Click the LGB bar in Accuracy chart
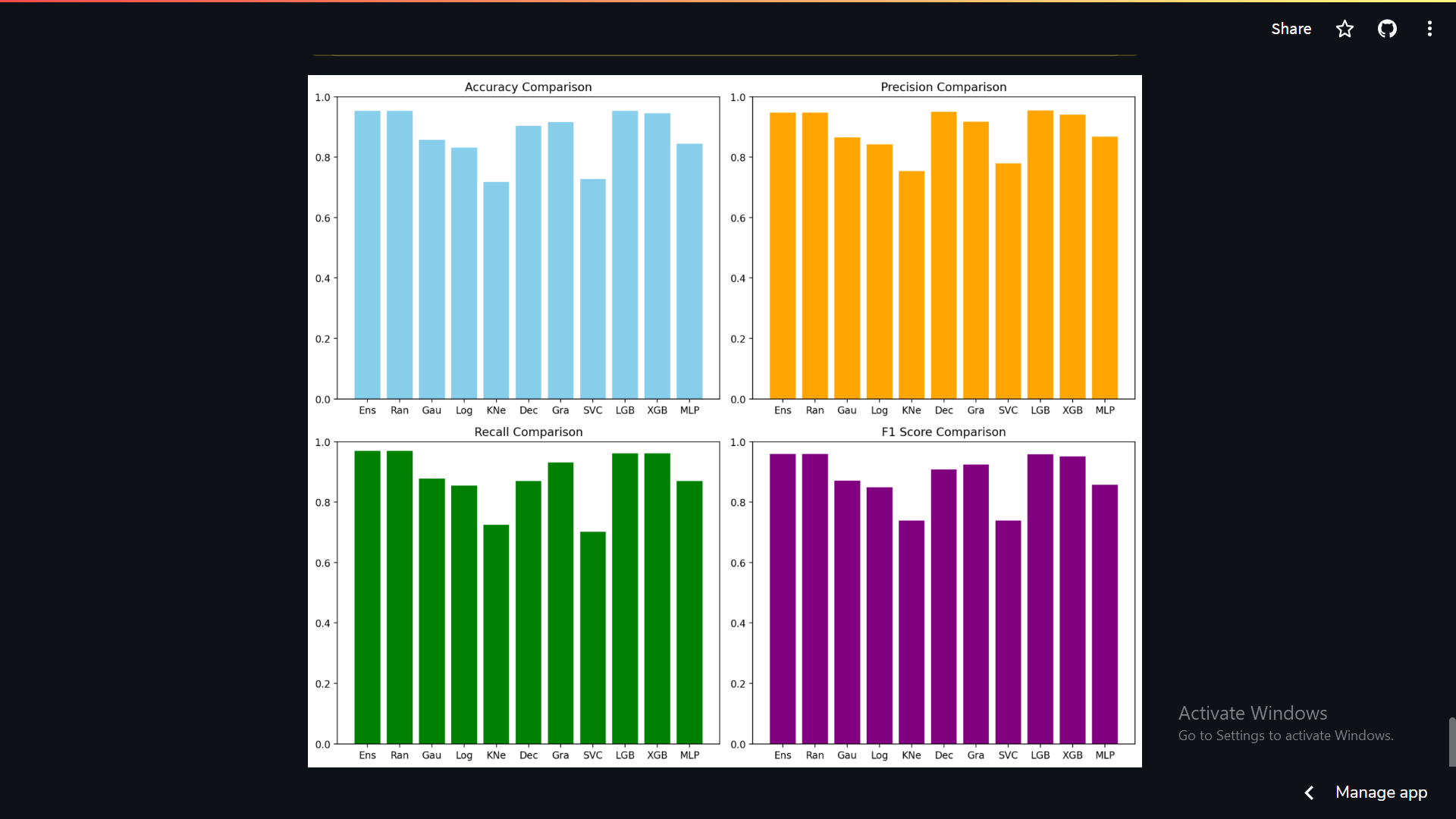This screenshot has height=819, width=1456. click(x=625, y=255)
